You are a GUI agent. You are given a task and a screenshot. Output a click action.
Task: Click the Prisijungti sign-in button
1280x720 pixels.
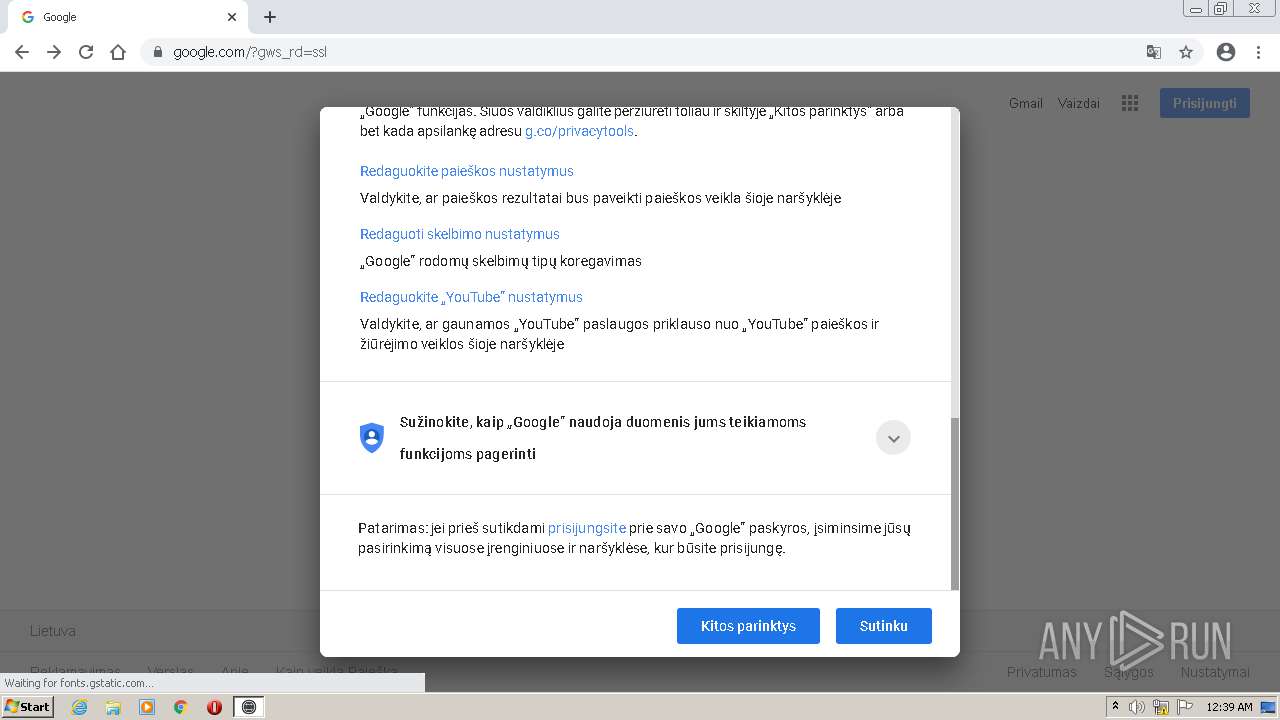[1205, 103]
